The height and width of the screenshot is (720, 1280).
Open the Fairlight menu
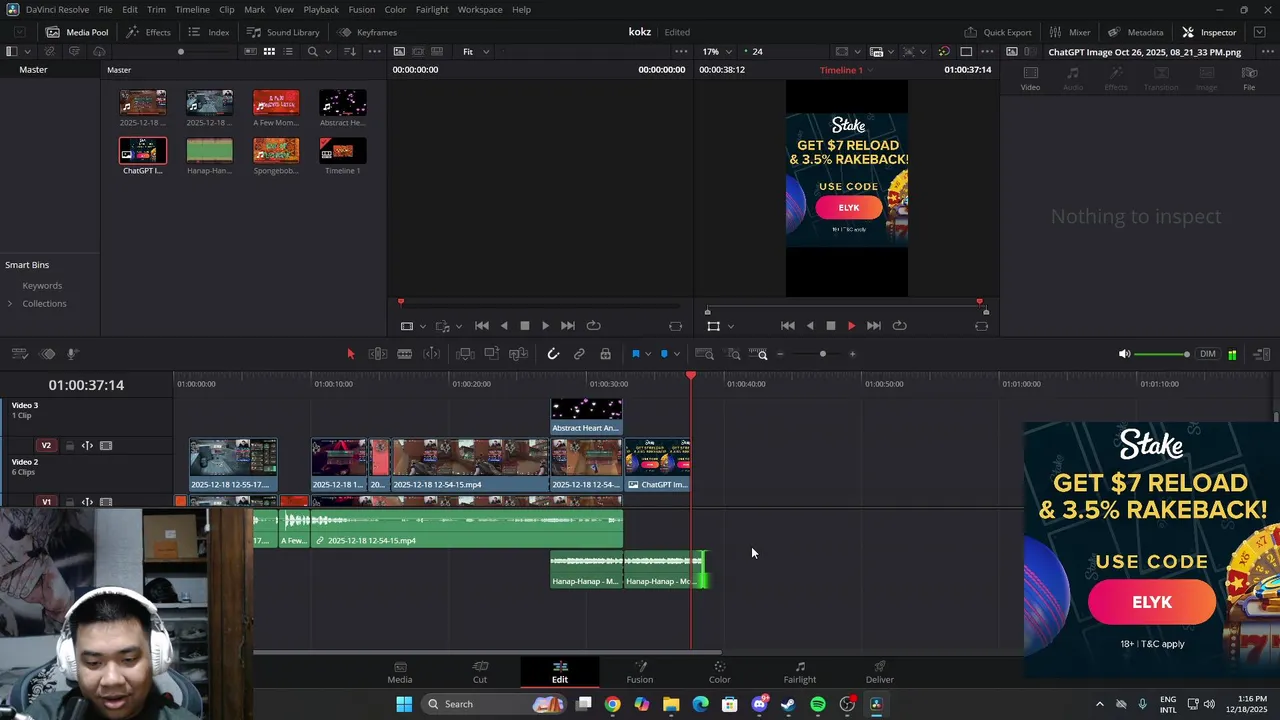[432, 9]
